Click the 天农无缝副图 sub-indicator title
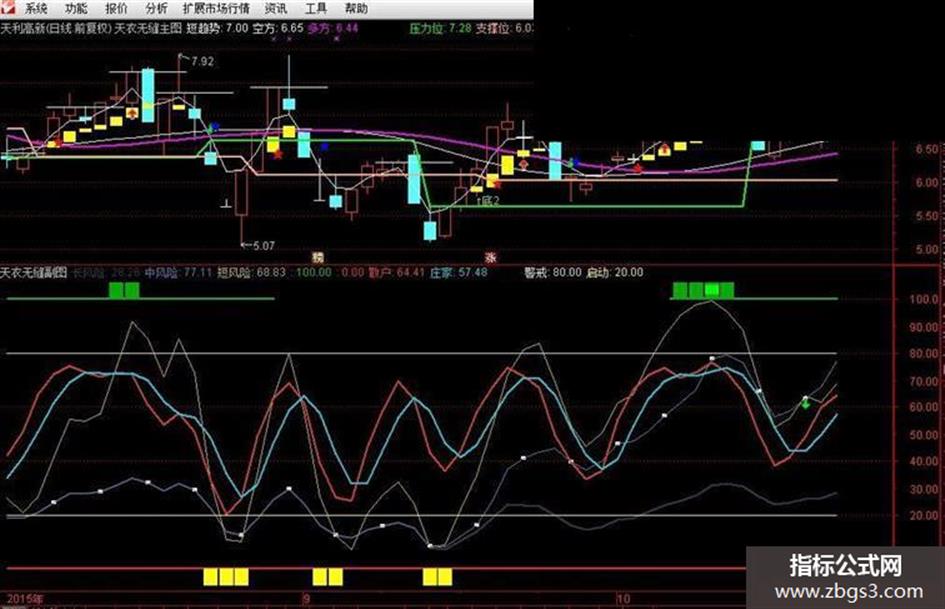The image size is (945, 609). [x=34, y=273]
